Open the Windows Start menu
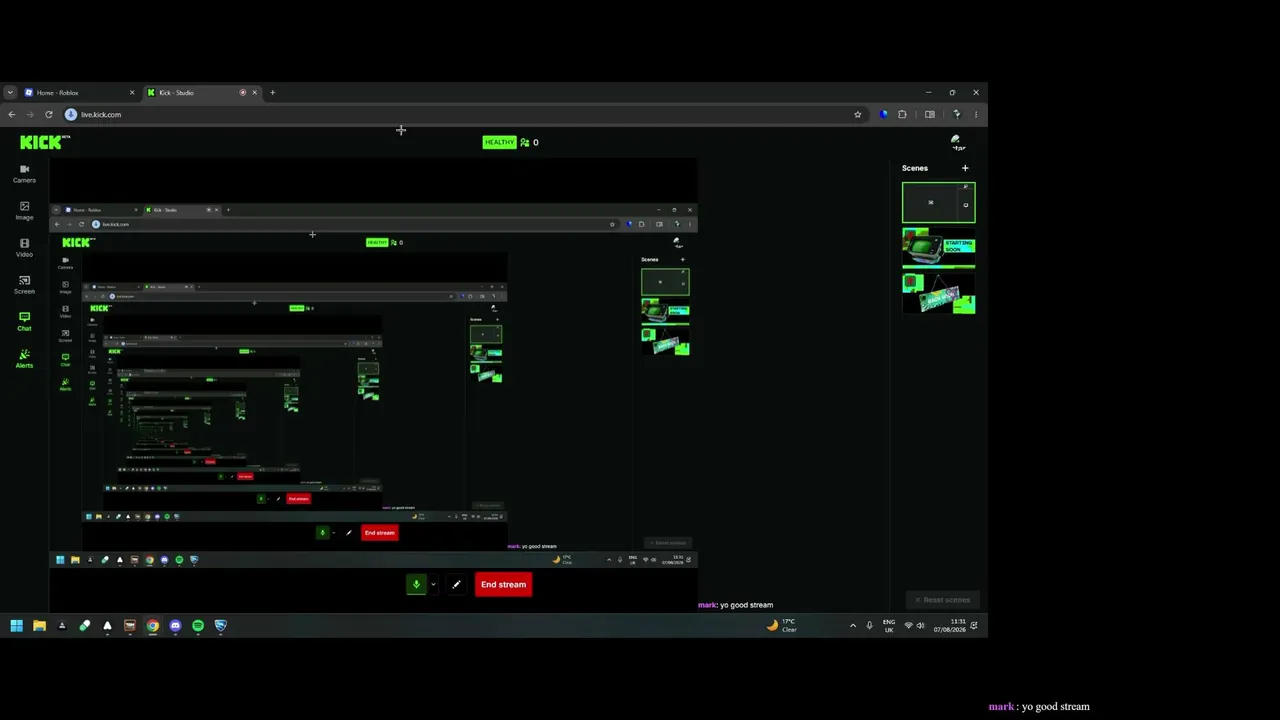The height and width of the screenshot is (720, 1280). [x=16, y=626]
